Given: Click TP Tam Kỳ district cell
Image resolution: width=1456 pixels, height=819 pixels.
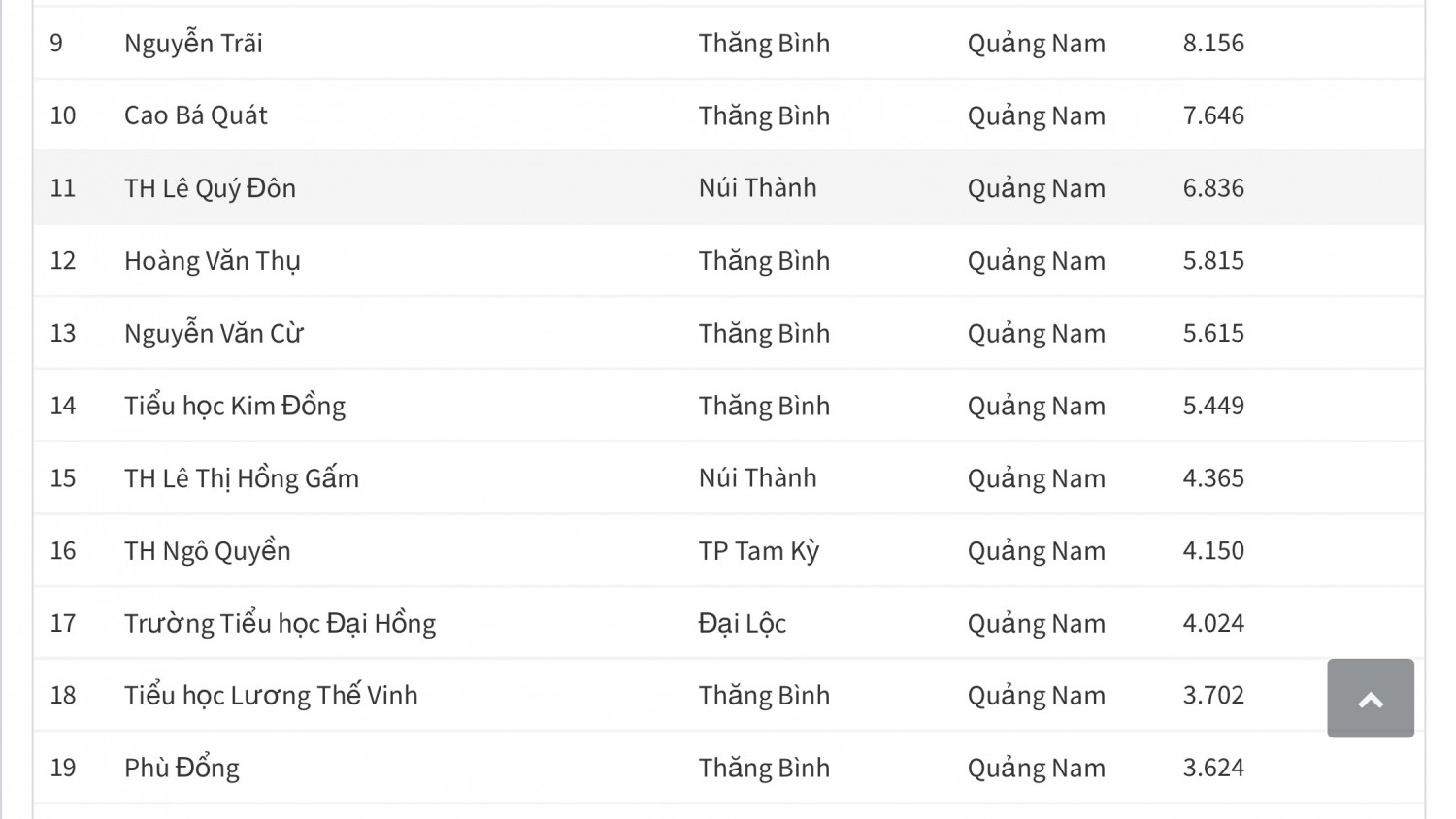Looking at the screenshot, I should [x=758, y=551].
